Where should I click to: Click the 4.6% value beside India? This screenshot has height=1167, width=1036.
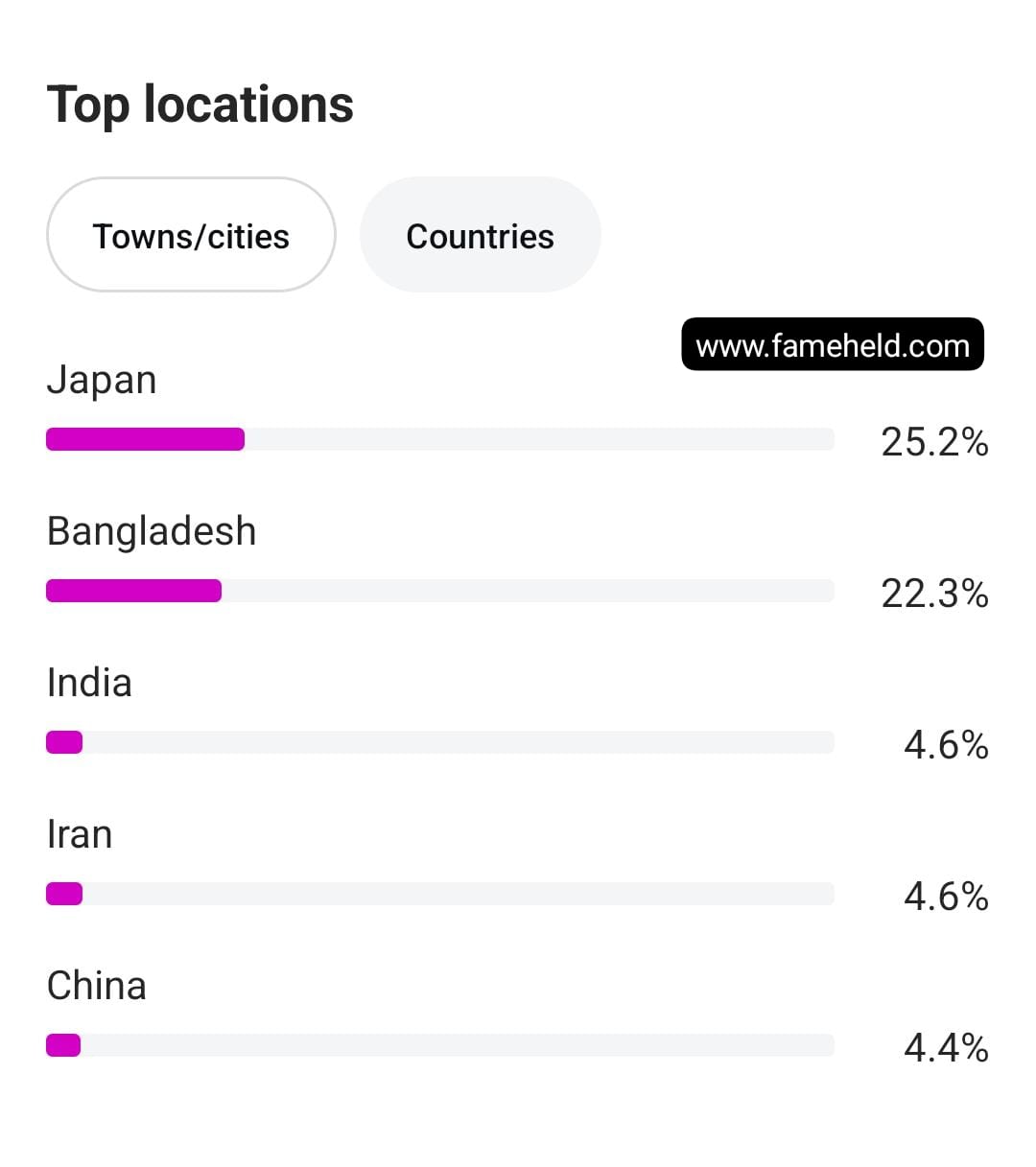pos(946,745)
